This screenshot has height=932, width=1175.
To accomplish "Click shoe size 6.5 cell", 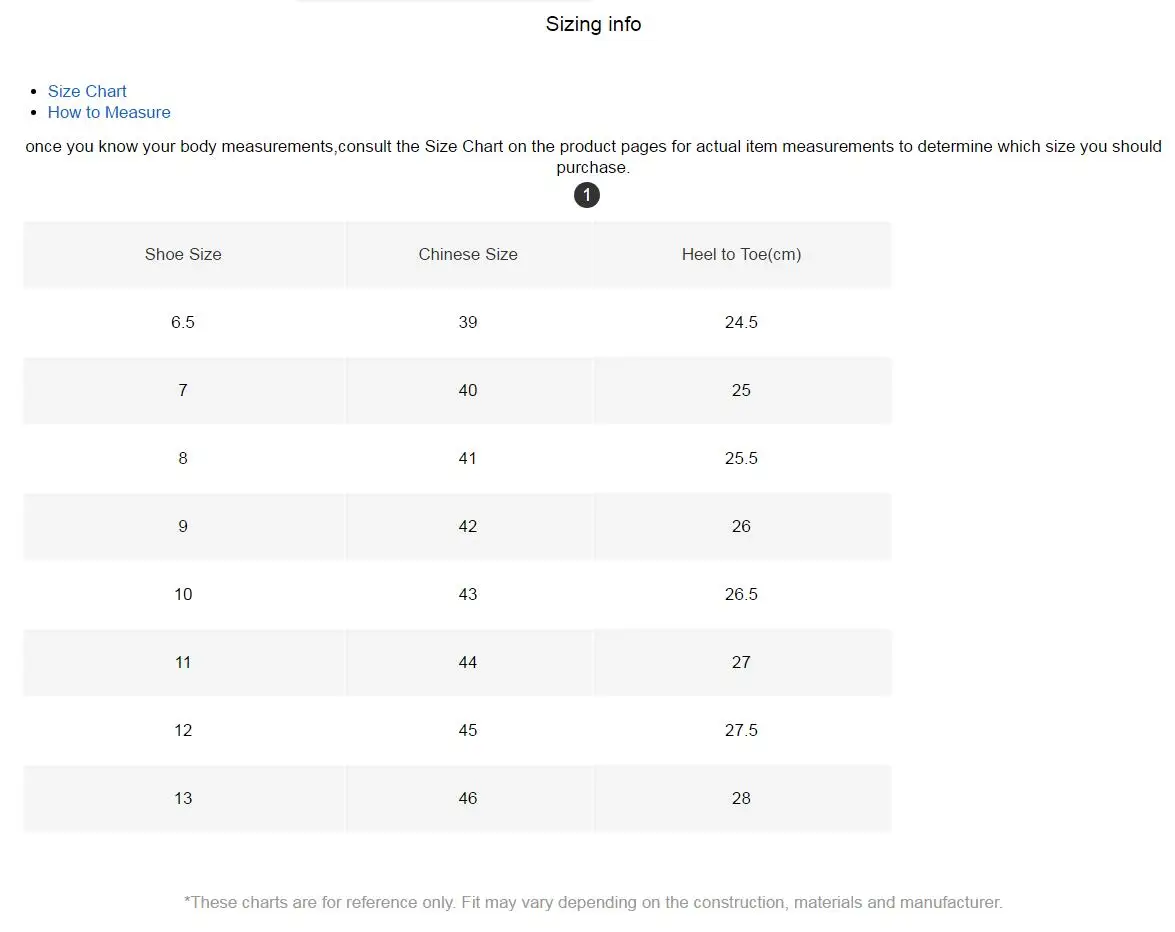I will (x=183, y=322).
